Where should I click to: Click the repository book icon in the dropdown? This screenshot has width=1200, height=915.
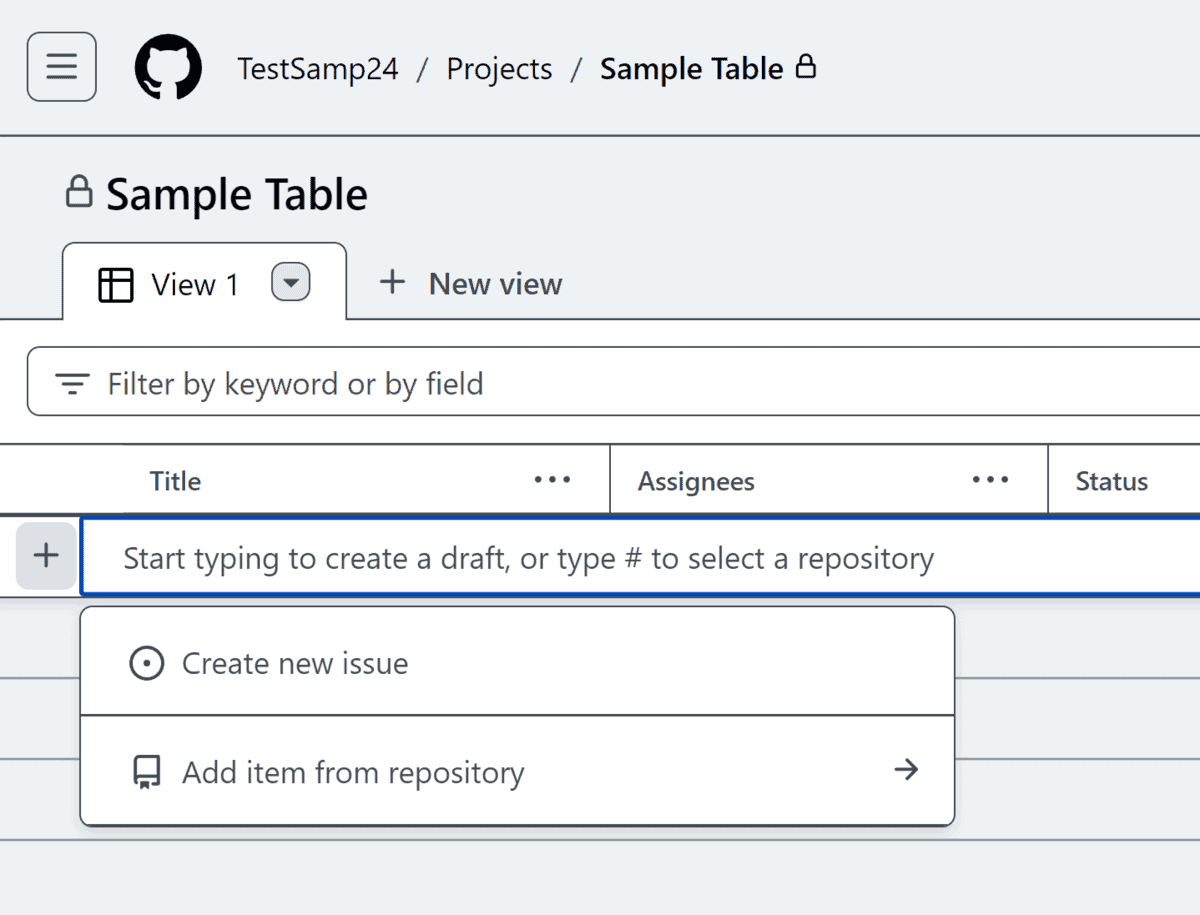[x=146, y=771]
